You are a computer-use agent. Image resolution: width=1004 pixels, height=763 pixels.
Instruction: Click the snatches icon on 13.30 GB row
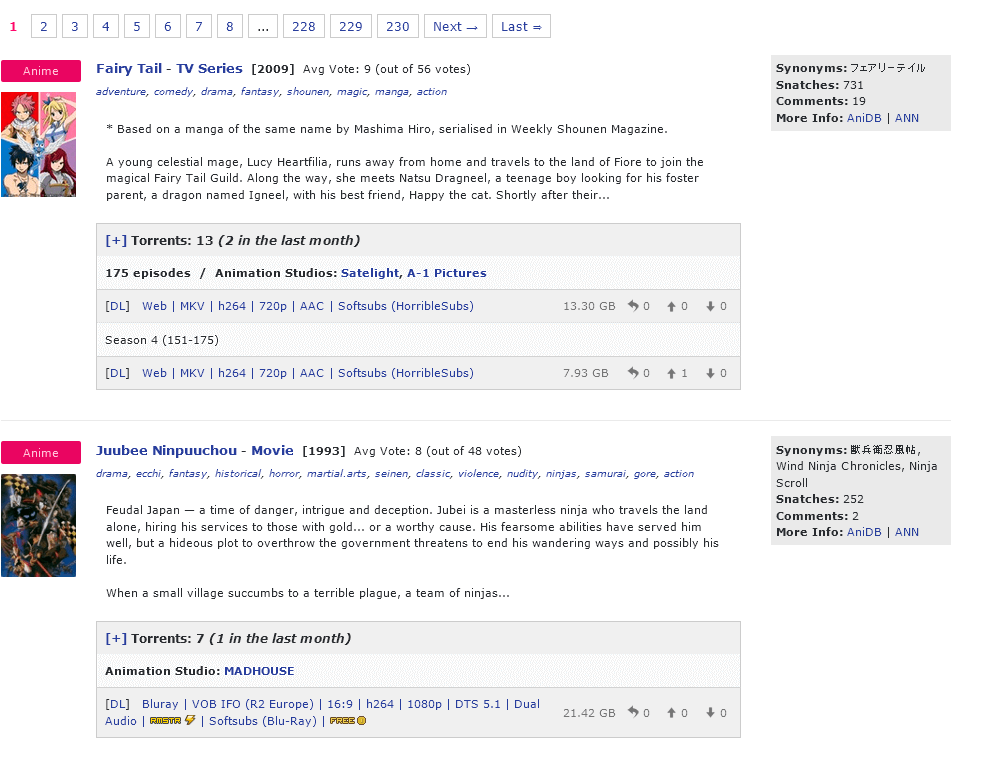pyautogui.click(x=633, y=306)
